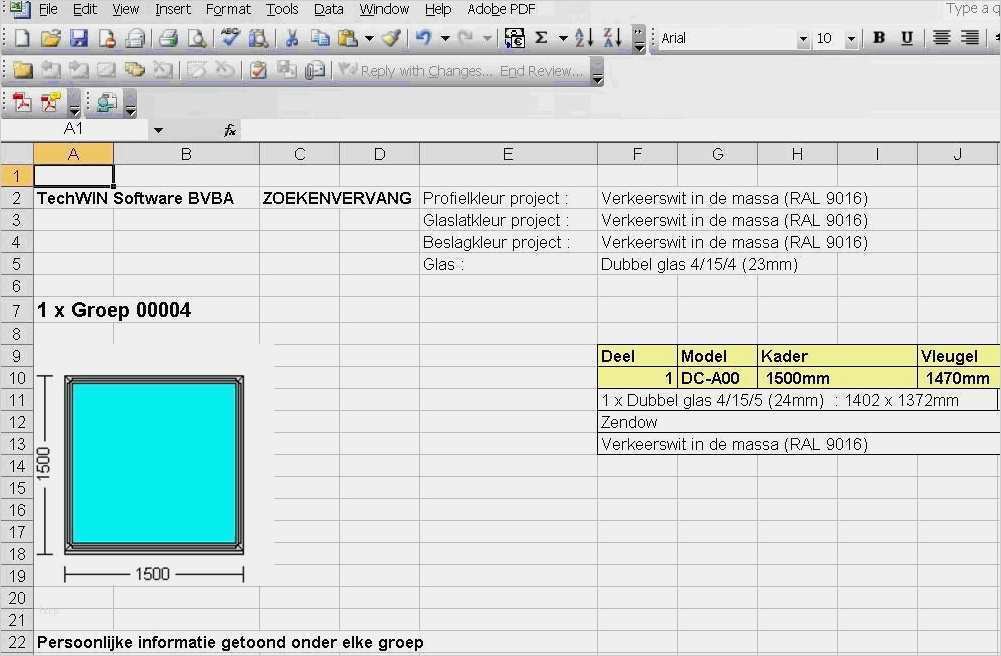The image size is (1001, 656).
Task: Click the End Review button
Action: pyautogui.click(x=540, y=71)
